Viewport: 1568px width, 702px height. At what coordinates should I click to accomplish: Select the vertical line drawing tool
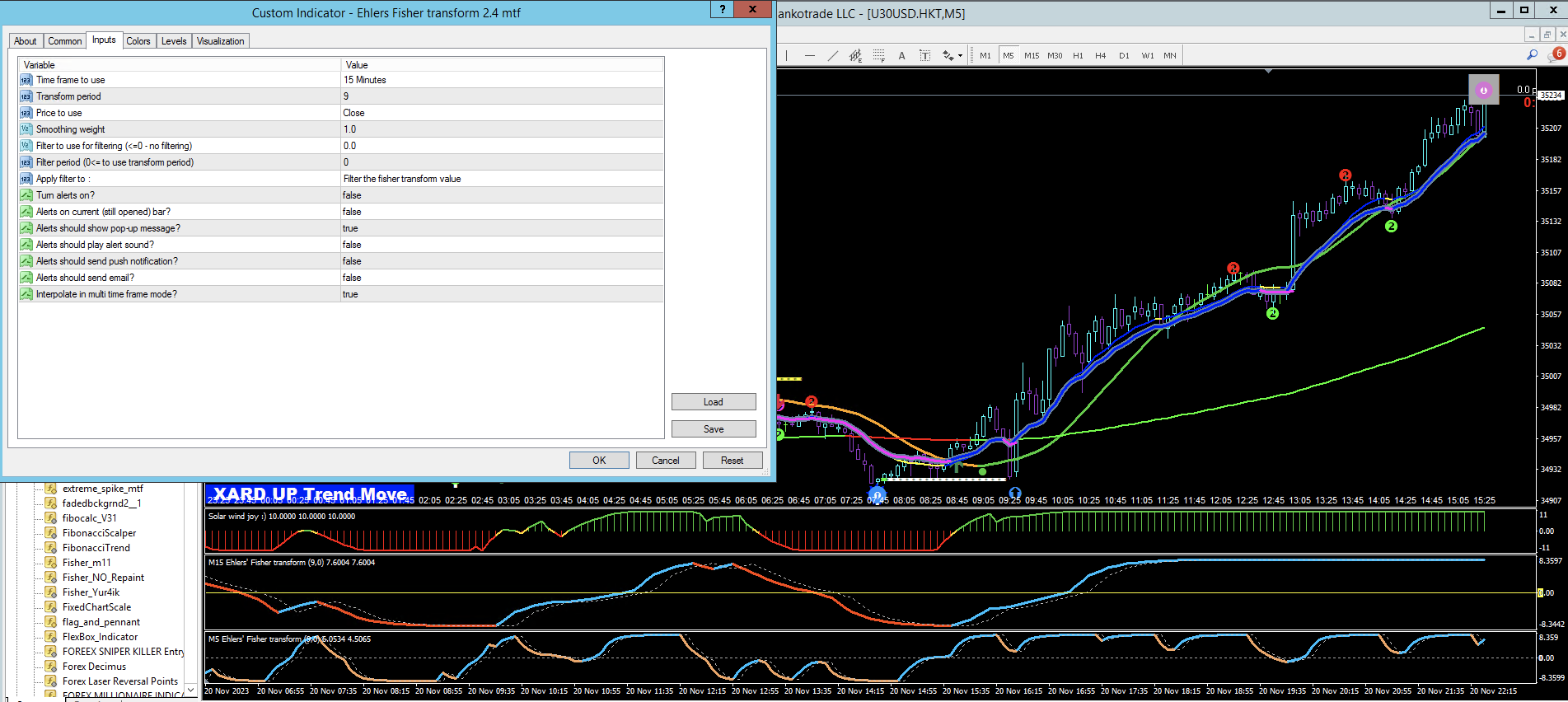(x=787, y=56)
